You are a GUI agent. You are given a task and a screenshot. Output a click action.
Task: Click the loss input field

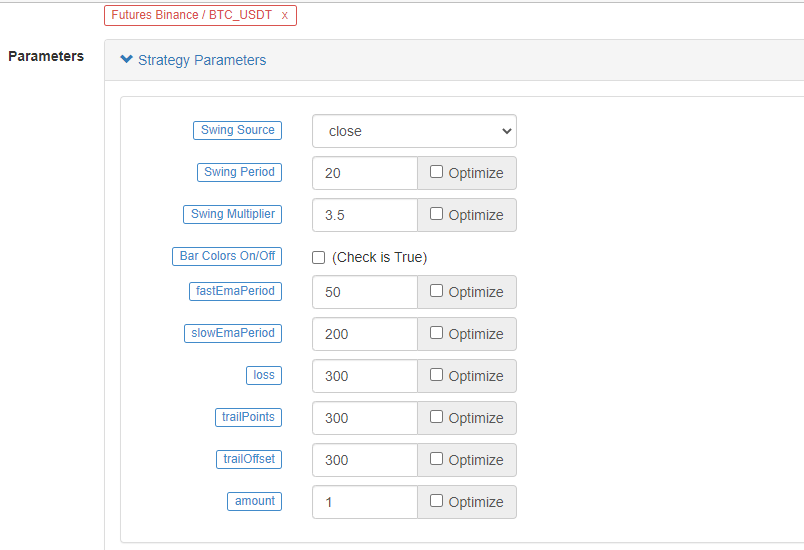coord(365,376)
